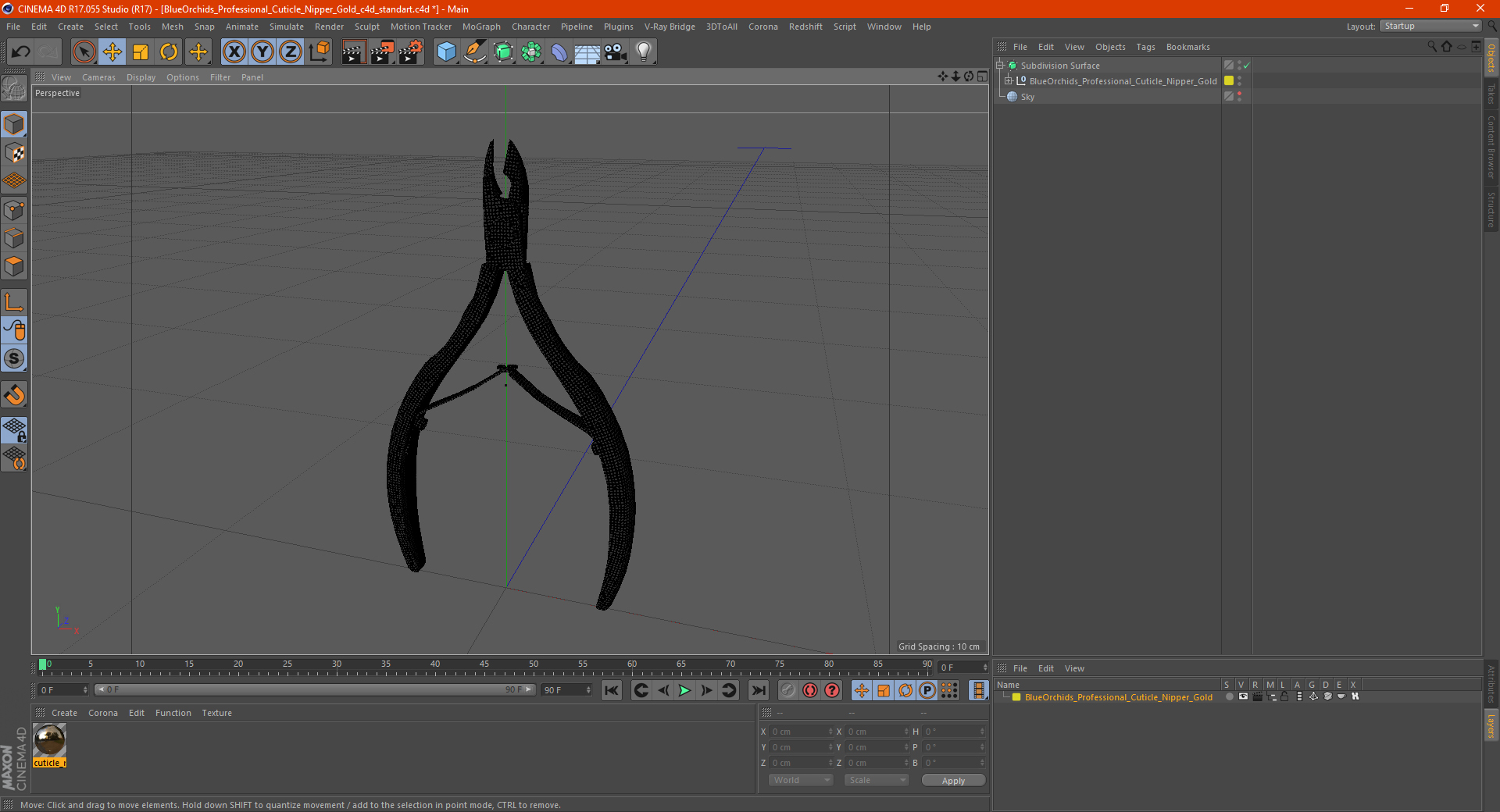The height and width of the screenshot is (812, 1500).
Task: Toggle layer view eye icon in Layers
Action: (x=1243, y=696)
